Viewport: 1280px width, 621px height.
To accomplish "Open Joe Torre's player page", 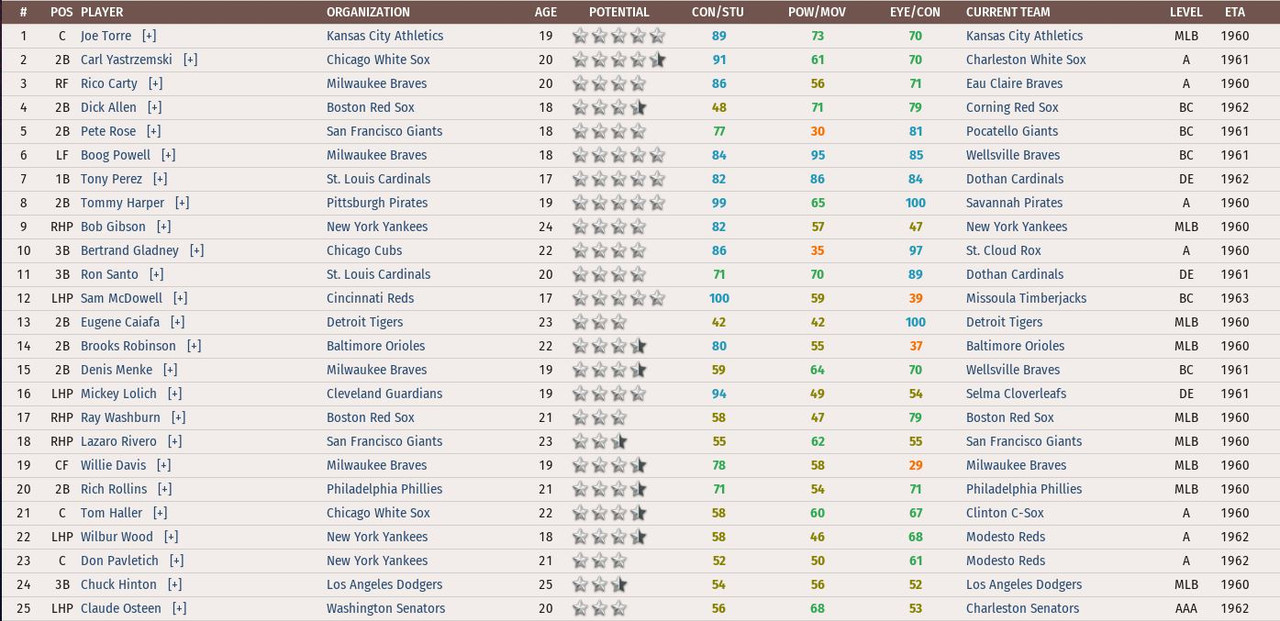I will 106,36.
